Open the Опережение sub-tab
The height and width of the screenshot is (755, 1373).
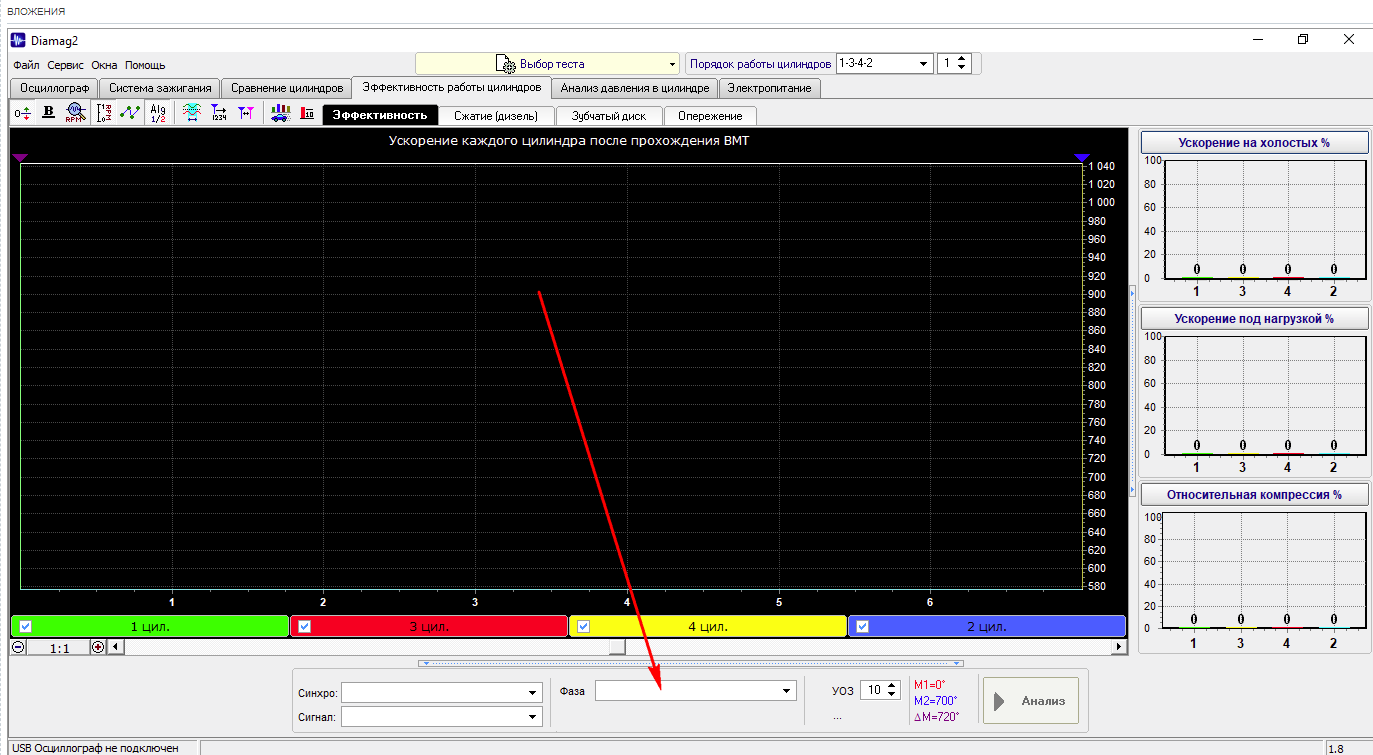tap(710, 115)
